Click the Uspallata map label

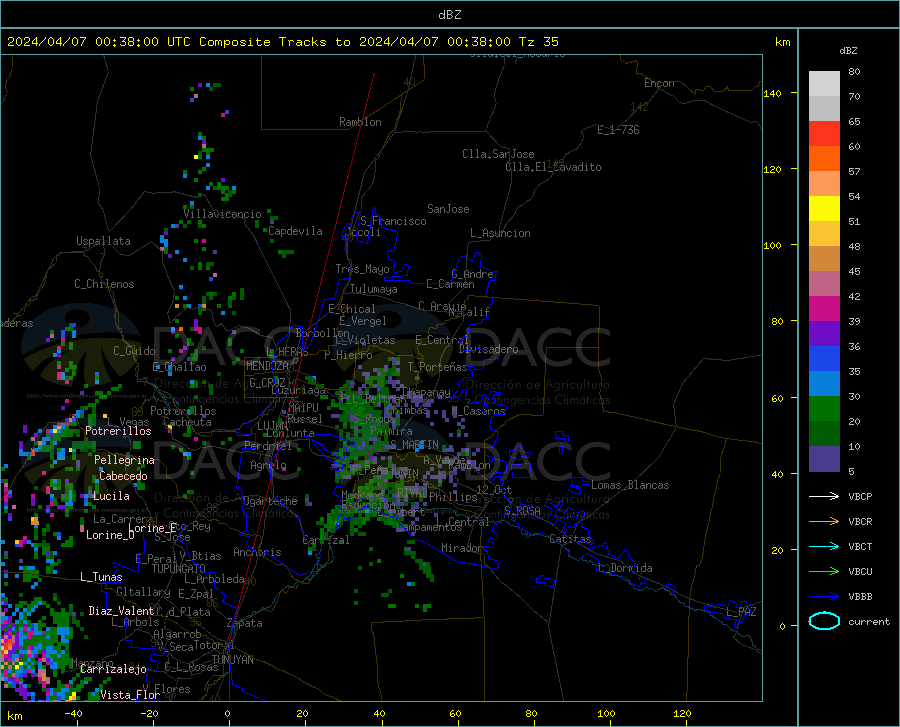click(x=103, y=241)
